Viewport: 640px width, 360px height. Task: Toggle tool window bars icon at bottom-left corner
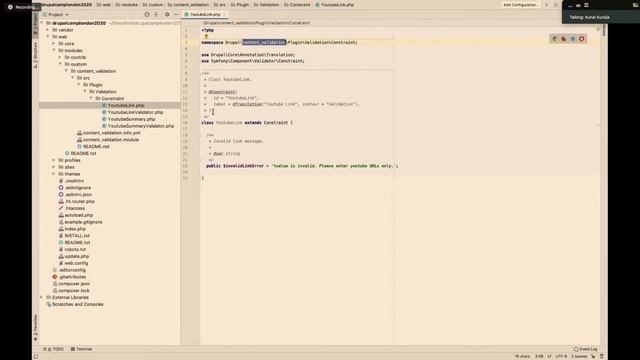click(36, 356)
